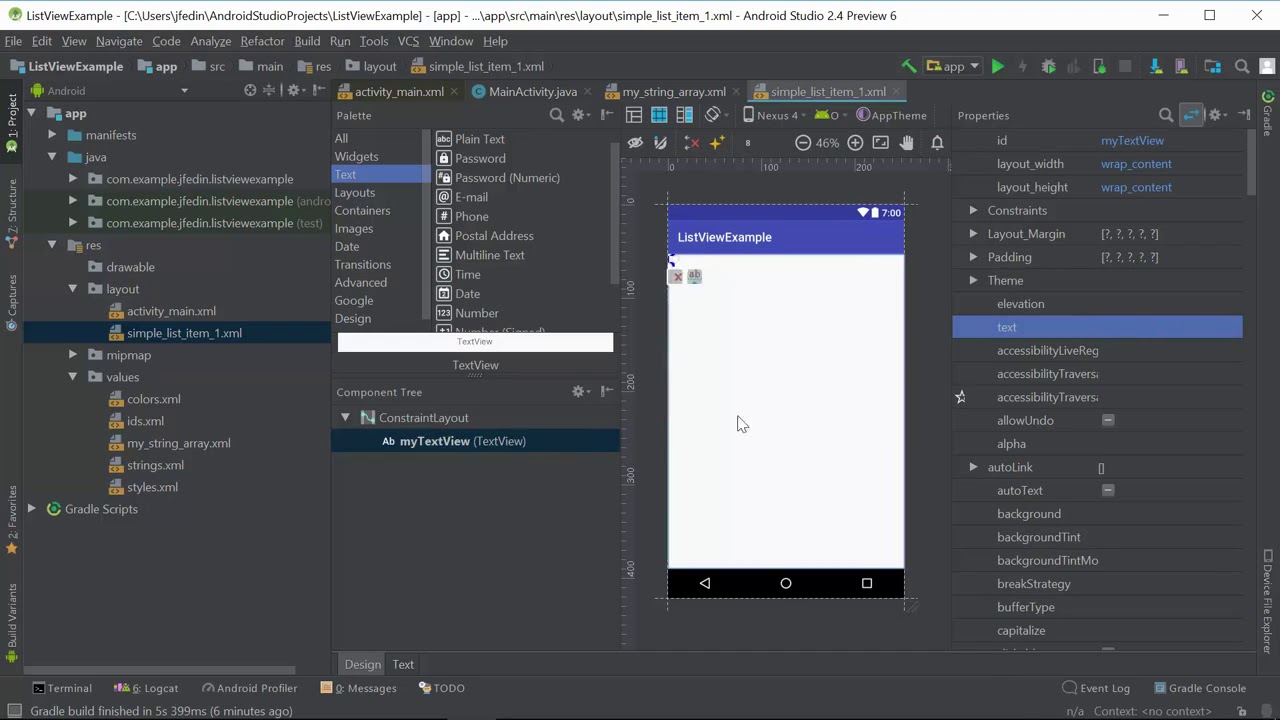
Task: Open the VCS menu
Action: [408, 41]
